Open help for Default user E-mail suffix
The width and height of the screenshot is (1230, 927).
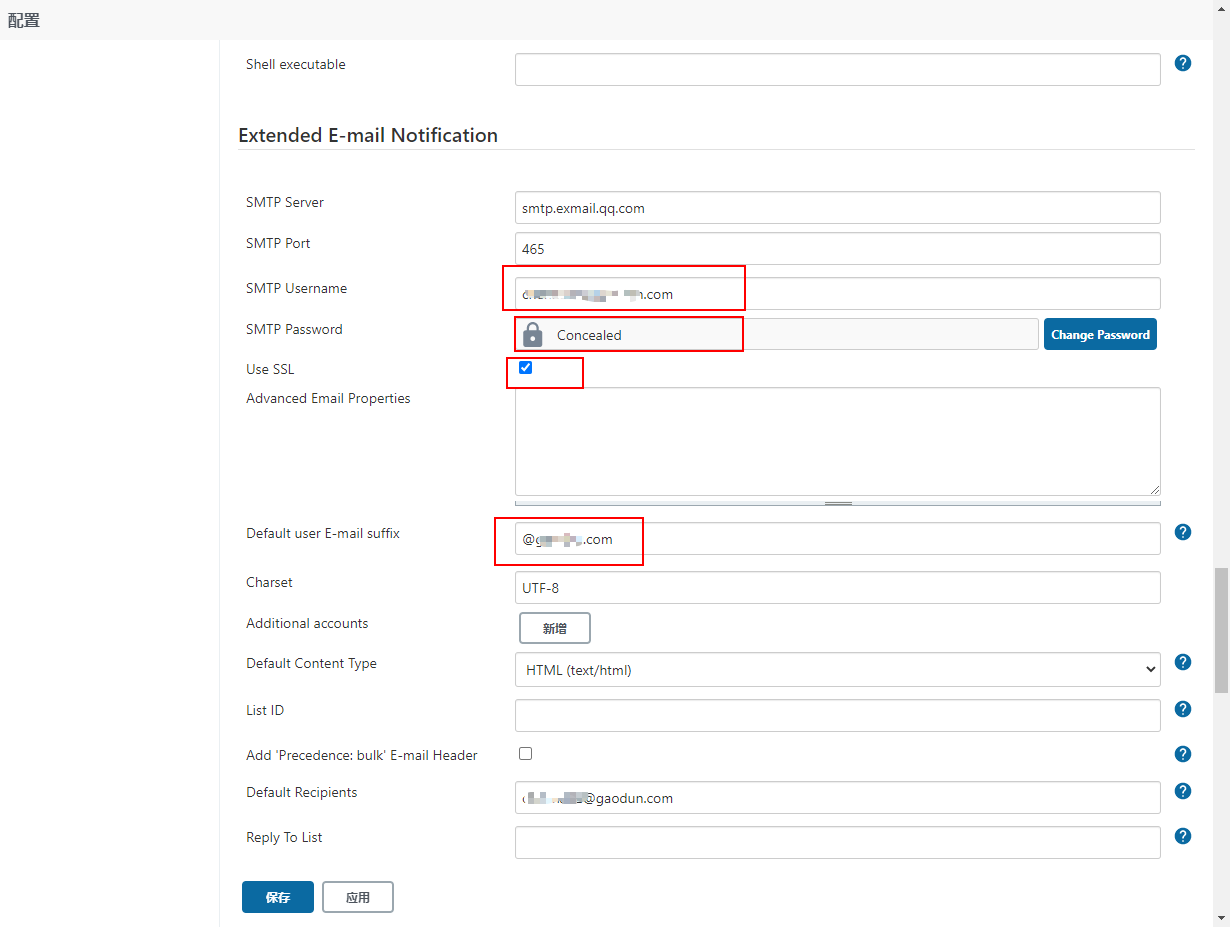1183,532
